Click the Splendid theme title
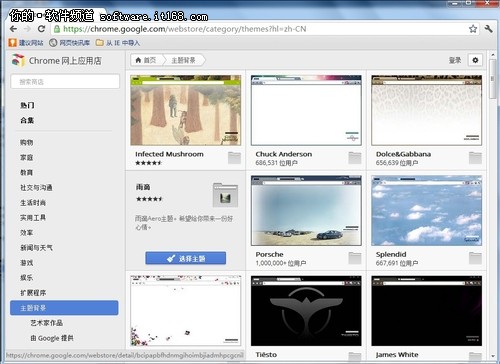 (391, 254)
